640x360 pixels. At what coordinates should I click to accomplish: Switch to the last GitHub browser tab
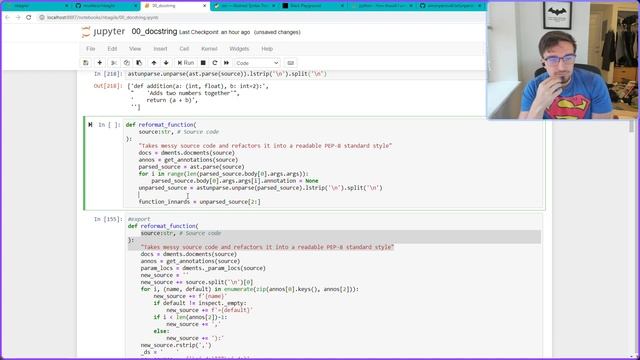[451, 6]
